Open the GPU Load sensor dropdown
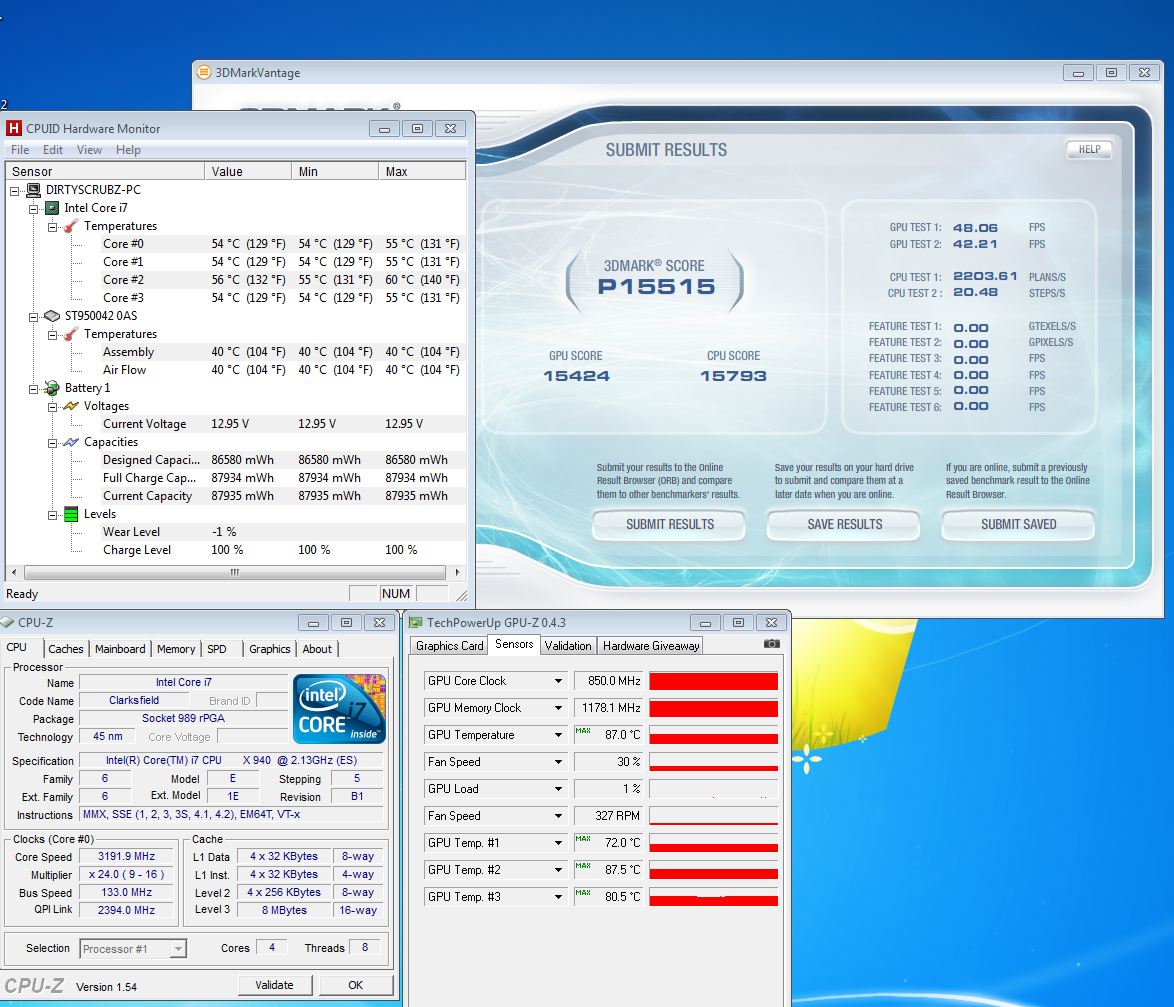Image resolution: width=1174 pixels, height=1007 pixels. pyautogui.click(x=559, y=789)
